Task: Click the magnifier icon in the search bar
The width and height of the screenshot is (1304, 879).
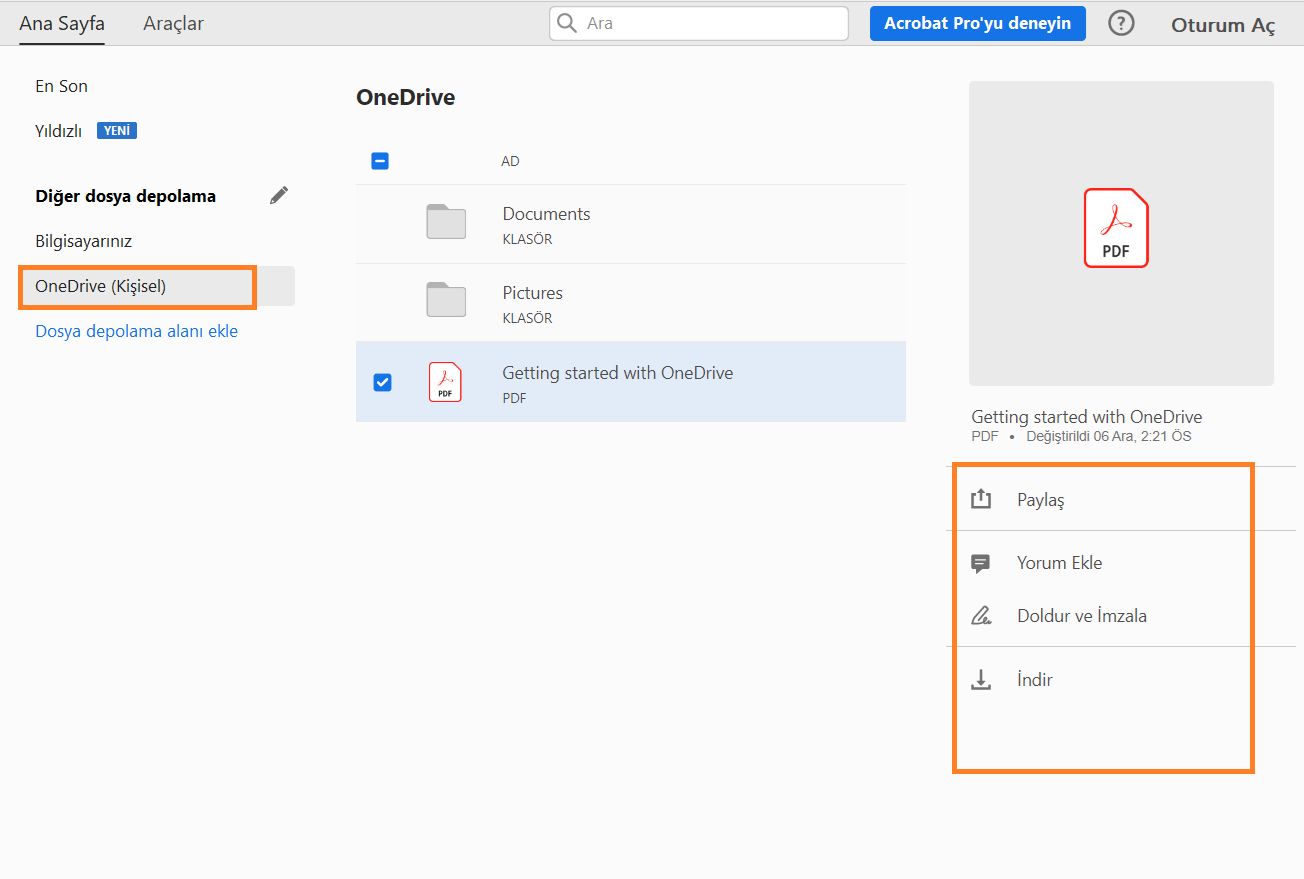Action: click(566, 22)
